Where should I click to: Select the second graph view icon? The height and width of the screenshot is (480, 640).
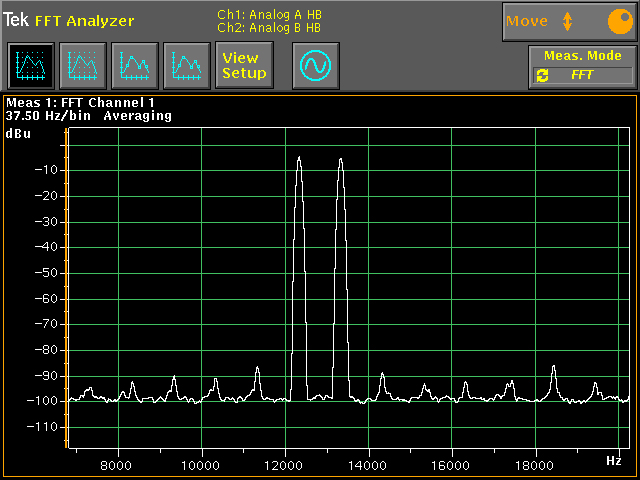[x=83, y=66]
